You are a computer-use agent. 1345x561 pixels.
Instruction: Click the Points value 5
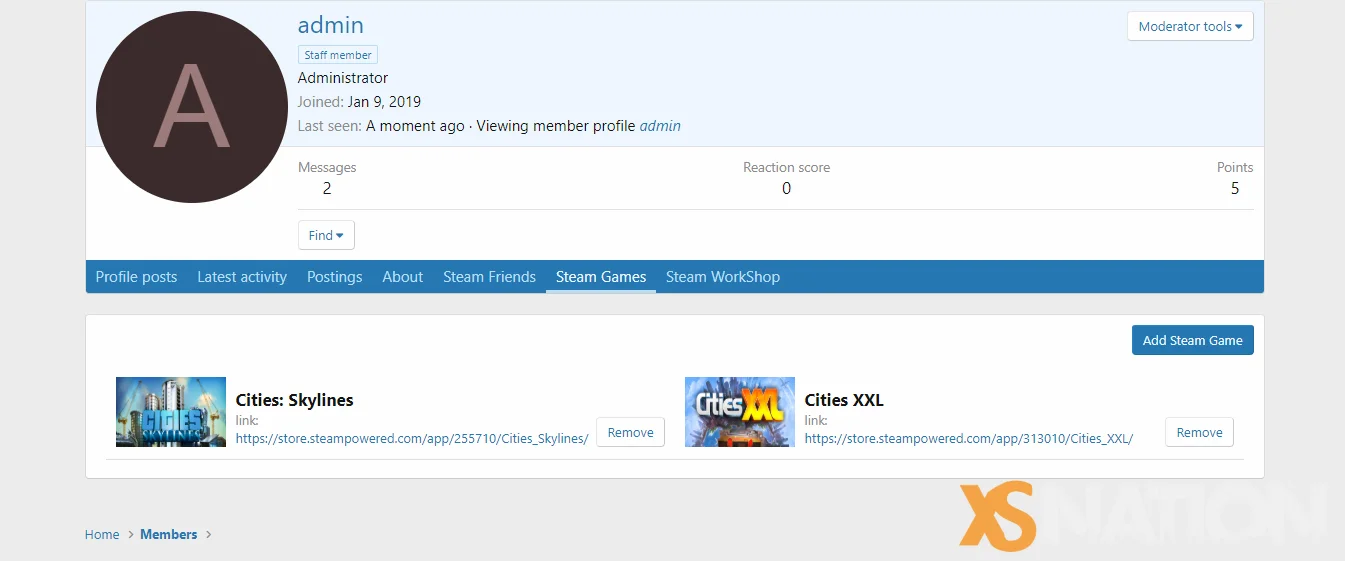(1235, 188)
